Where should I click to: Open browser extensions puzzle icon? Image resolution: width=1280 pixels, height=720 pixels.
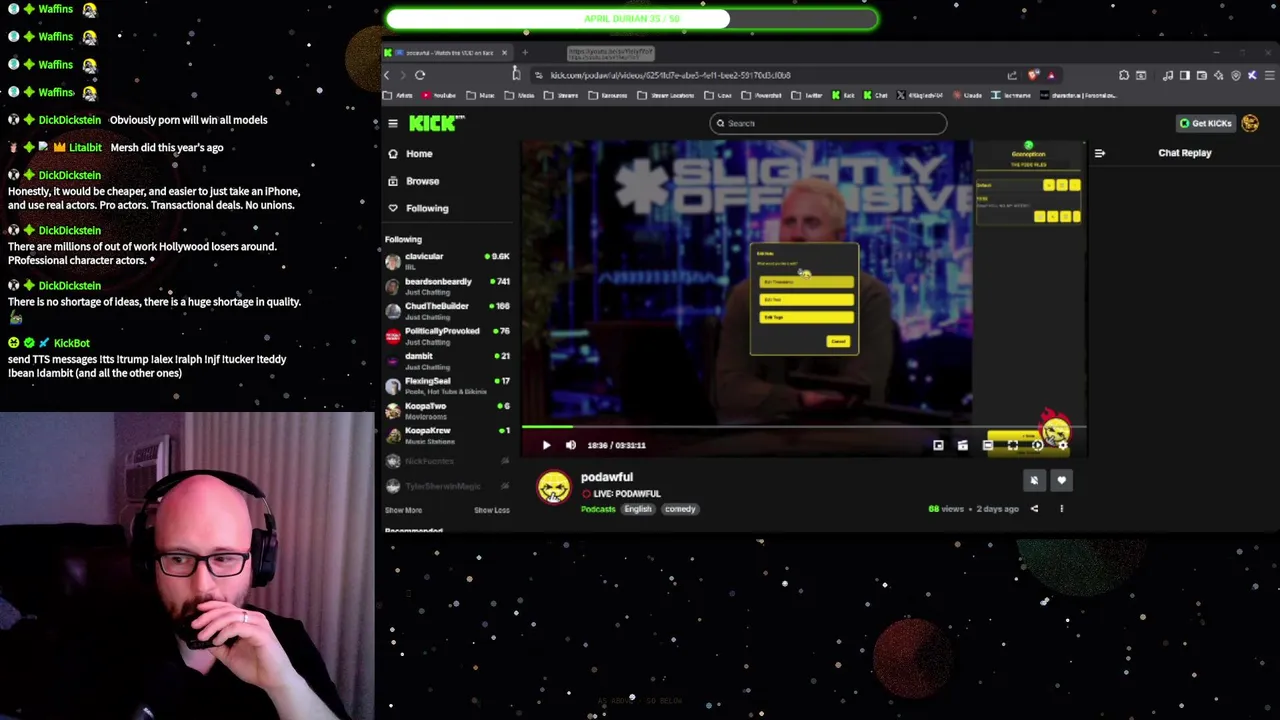(1124, 75)
